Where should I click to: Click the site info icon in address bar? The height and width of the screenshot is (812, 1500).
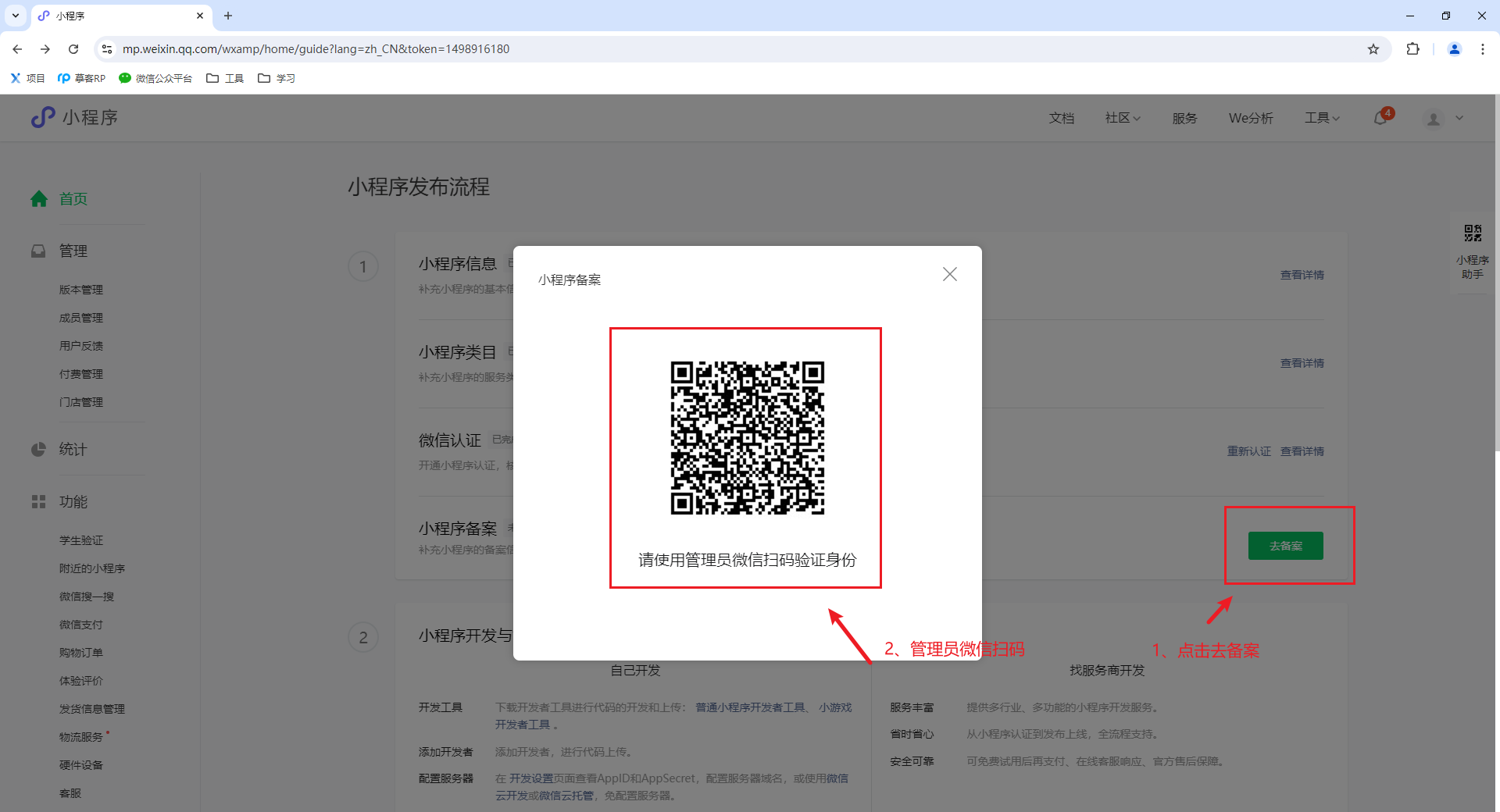click(107, 49)
